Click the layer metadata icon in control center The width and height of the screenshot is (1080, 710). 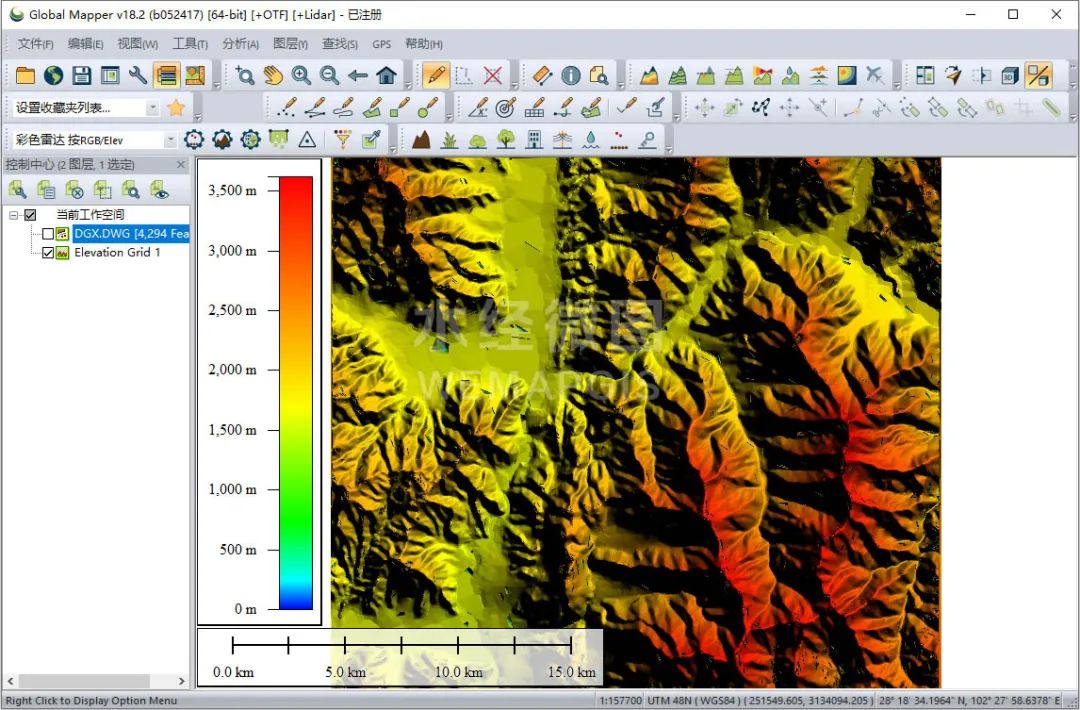[46, 189]
